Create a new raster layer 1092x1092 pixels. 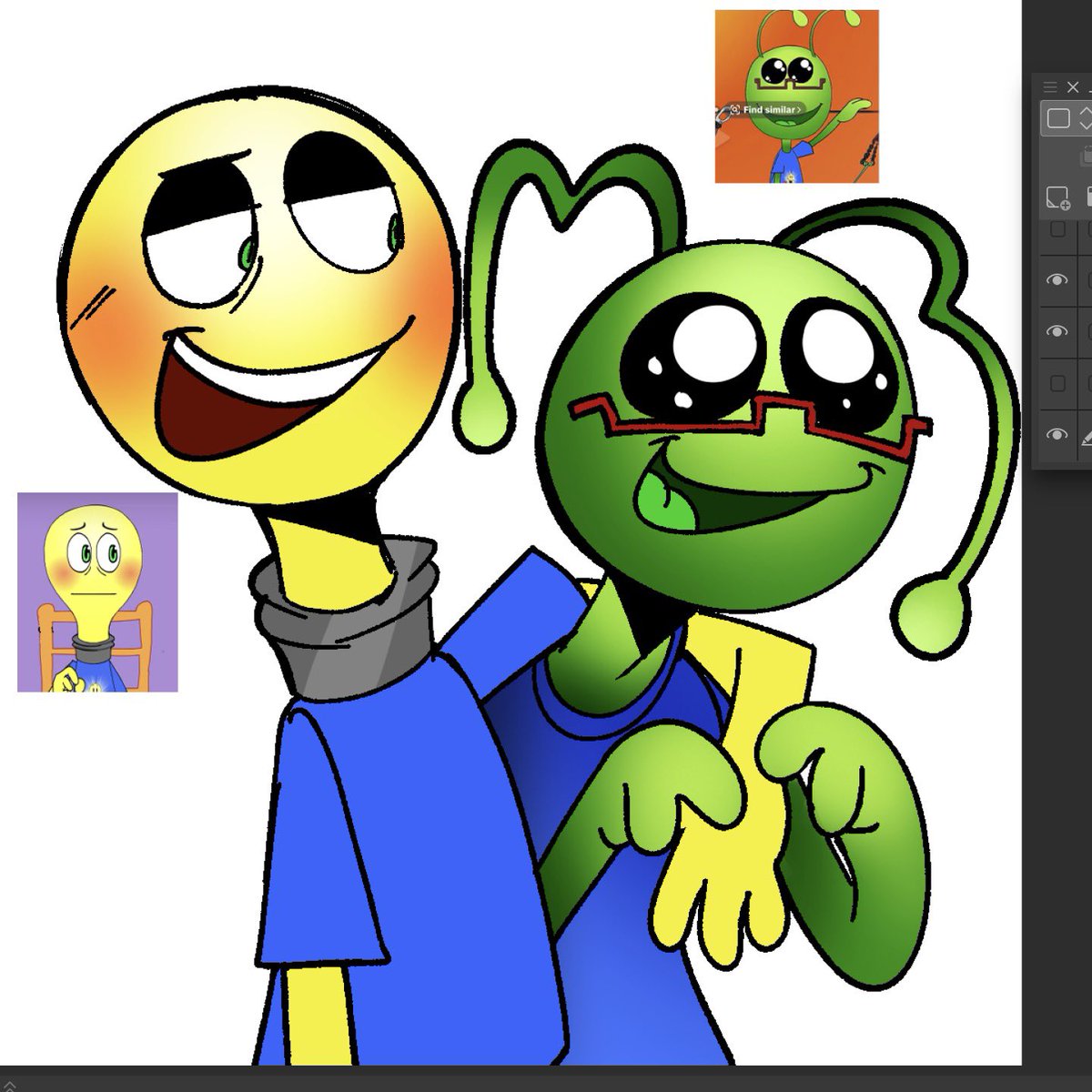[1057, 197]
